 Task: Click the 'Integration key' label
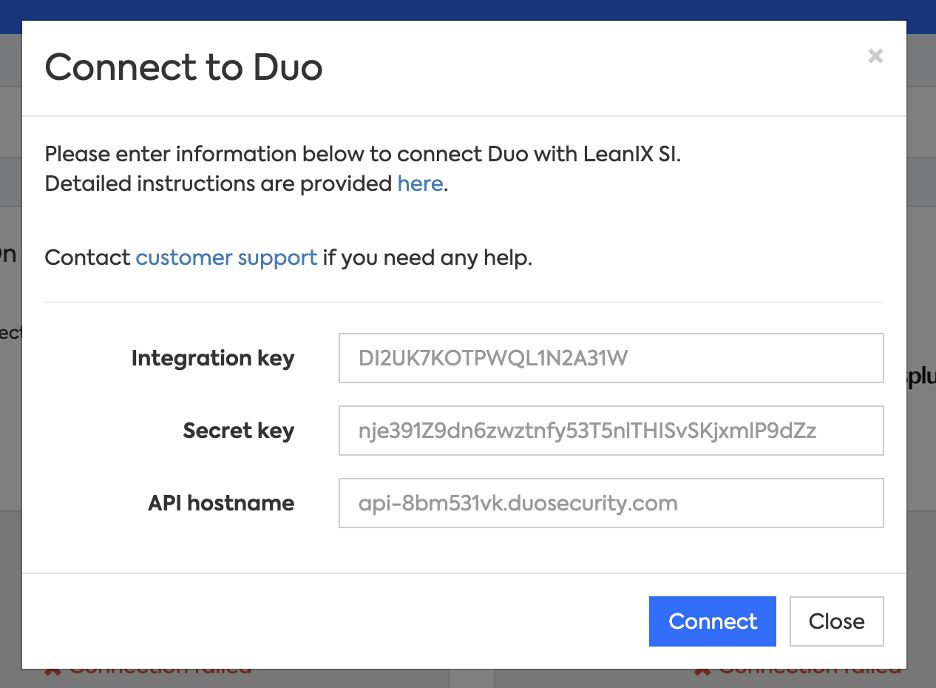tap(213, 359)
